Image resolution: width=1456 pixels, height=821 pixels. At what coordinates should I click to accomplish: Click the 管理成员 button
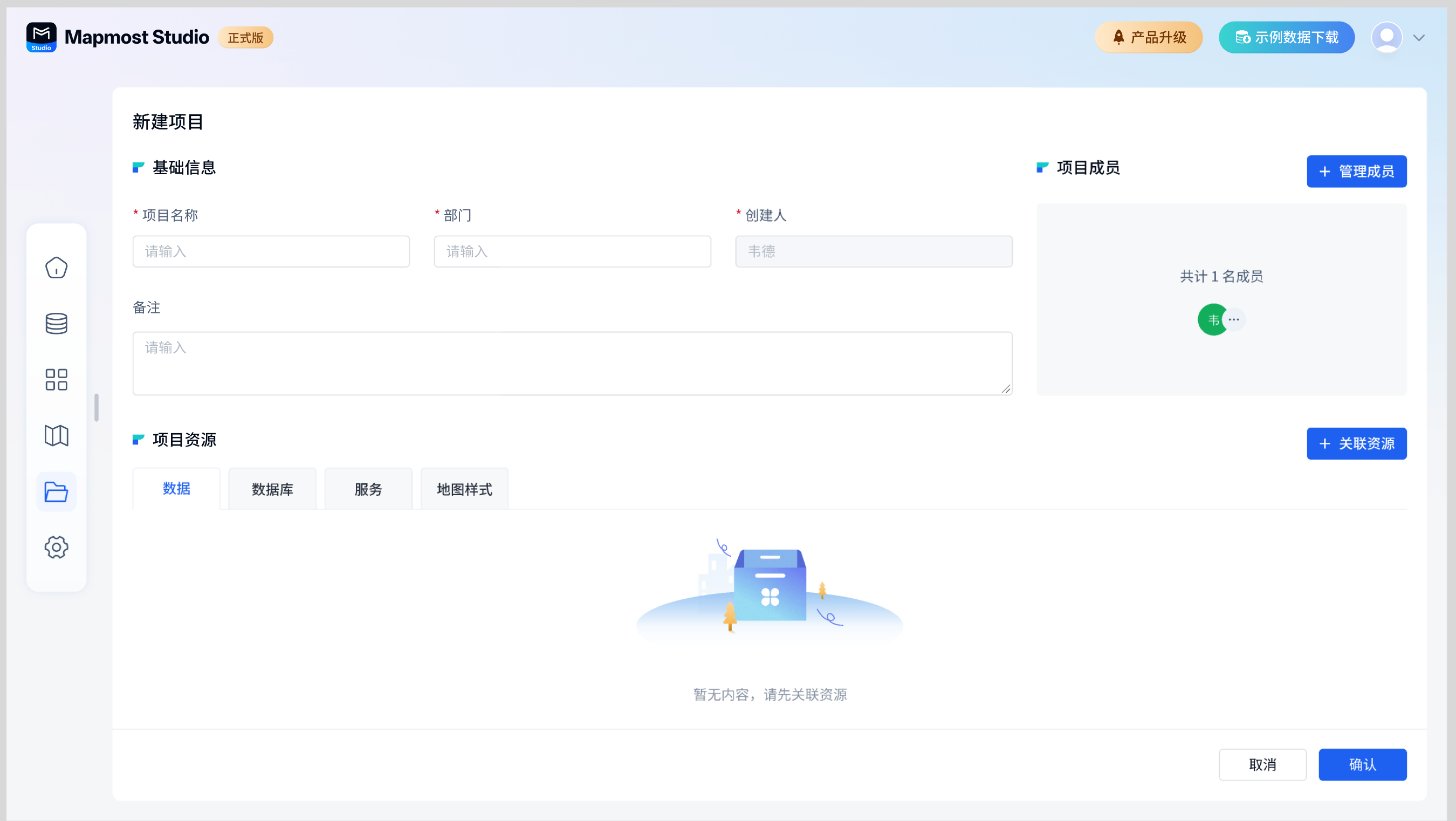tap(1356, 172)
